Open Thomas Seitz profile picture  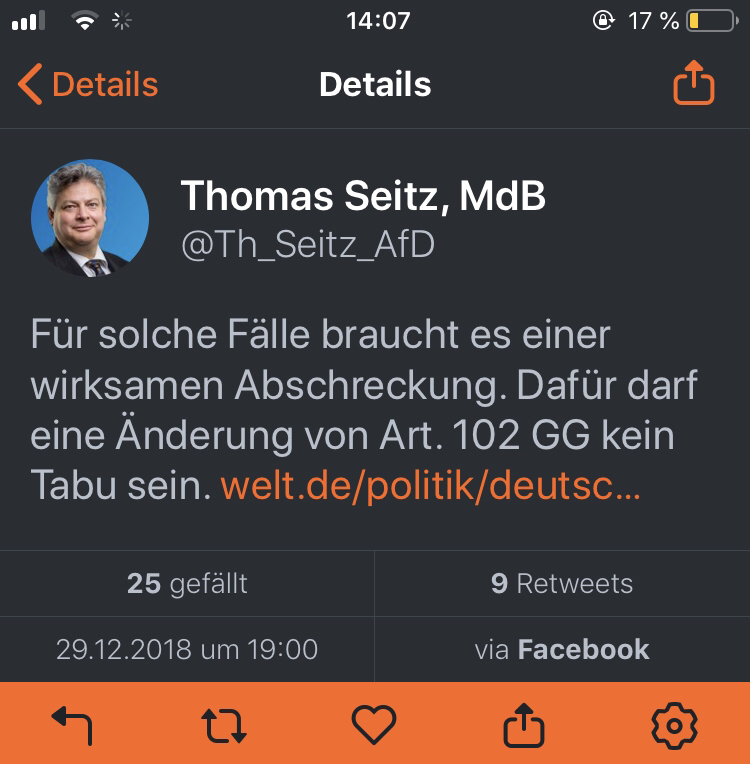point(90,218)
